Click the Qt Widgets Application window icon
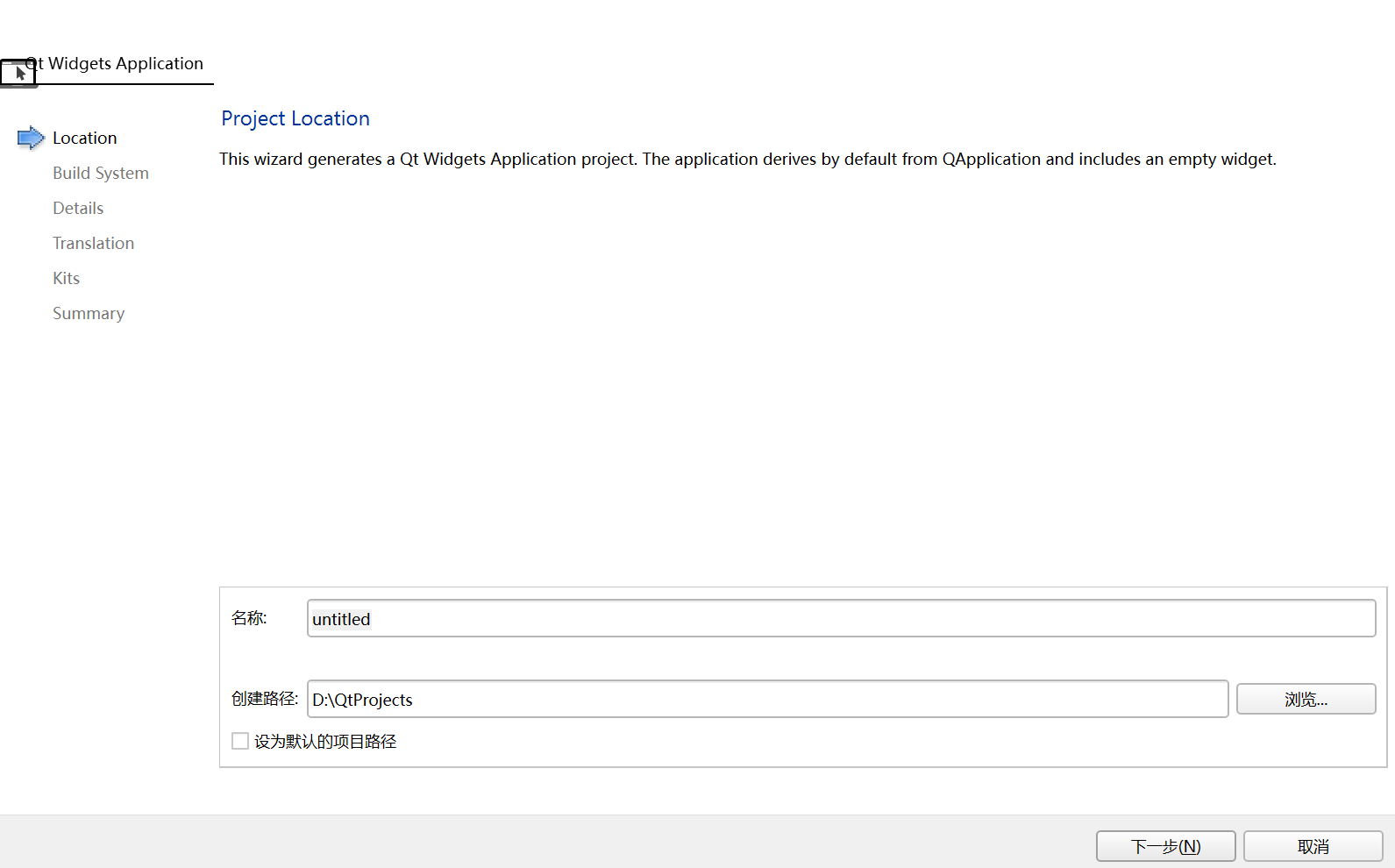The width and height of the screenshot is (1395, 868). [x=18, y=73]
